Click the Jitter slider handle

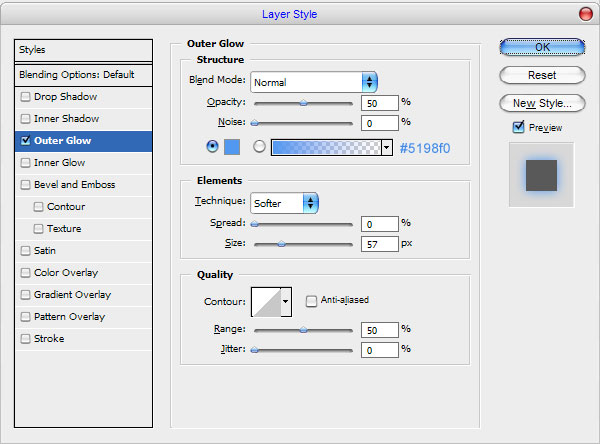pos(254,349)
